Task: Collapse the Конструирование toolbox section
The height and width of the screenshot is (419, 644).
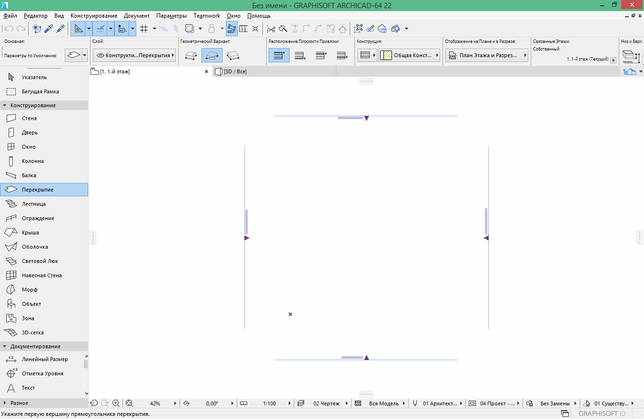Action: click(44, 105)
